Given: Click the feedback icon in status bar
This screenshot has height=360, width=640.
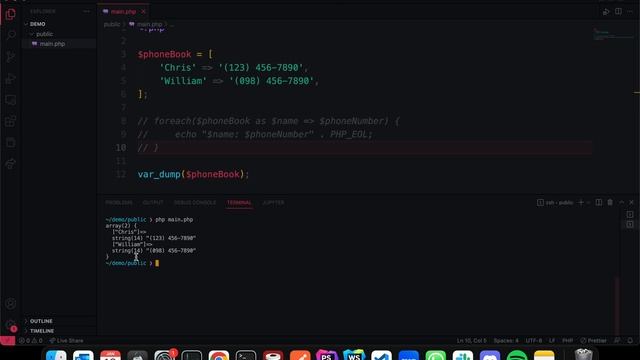Looking at the screenshot, I should pos(617,340).
